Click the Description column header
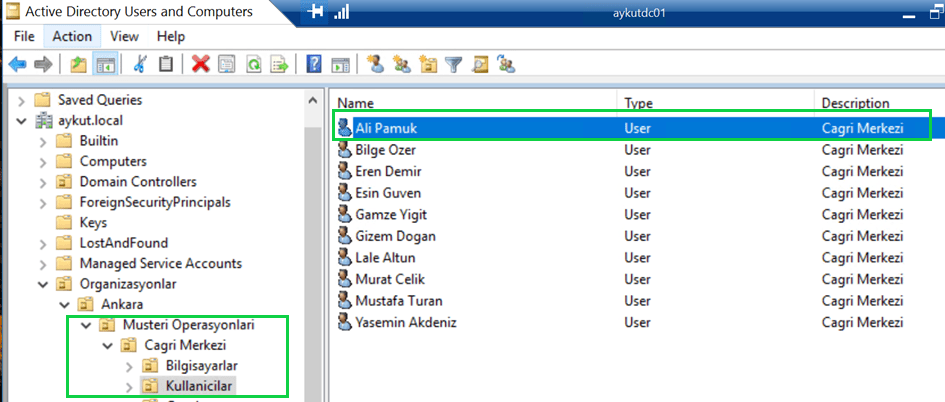 click(x=855, y=103)
